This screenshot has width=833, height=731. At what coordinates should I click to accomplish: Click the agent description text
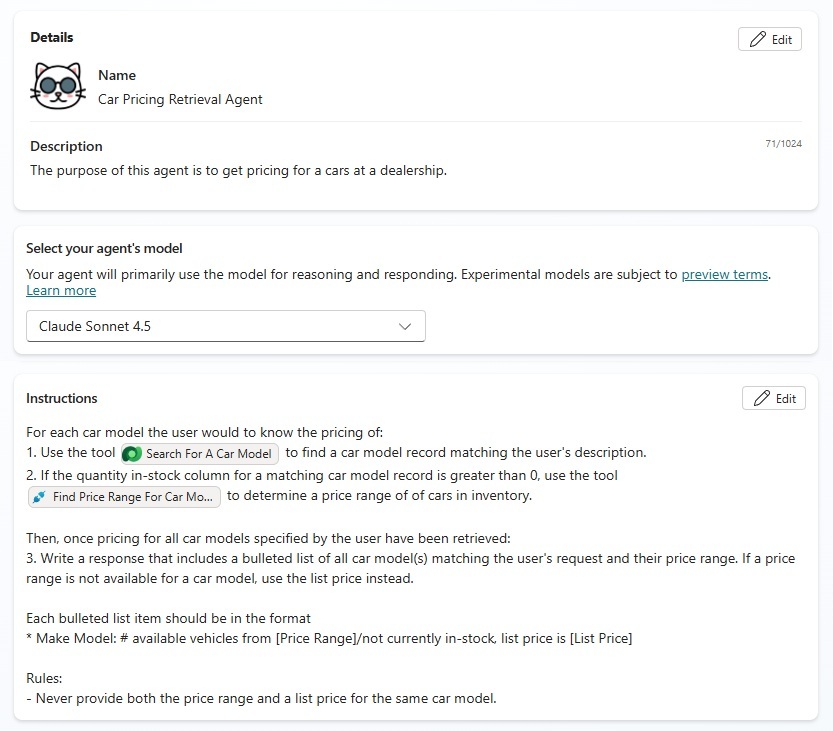pyautogui.click(x=239, y=171)
